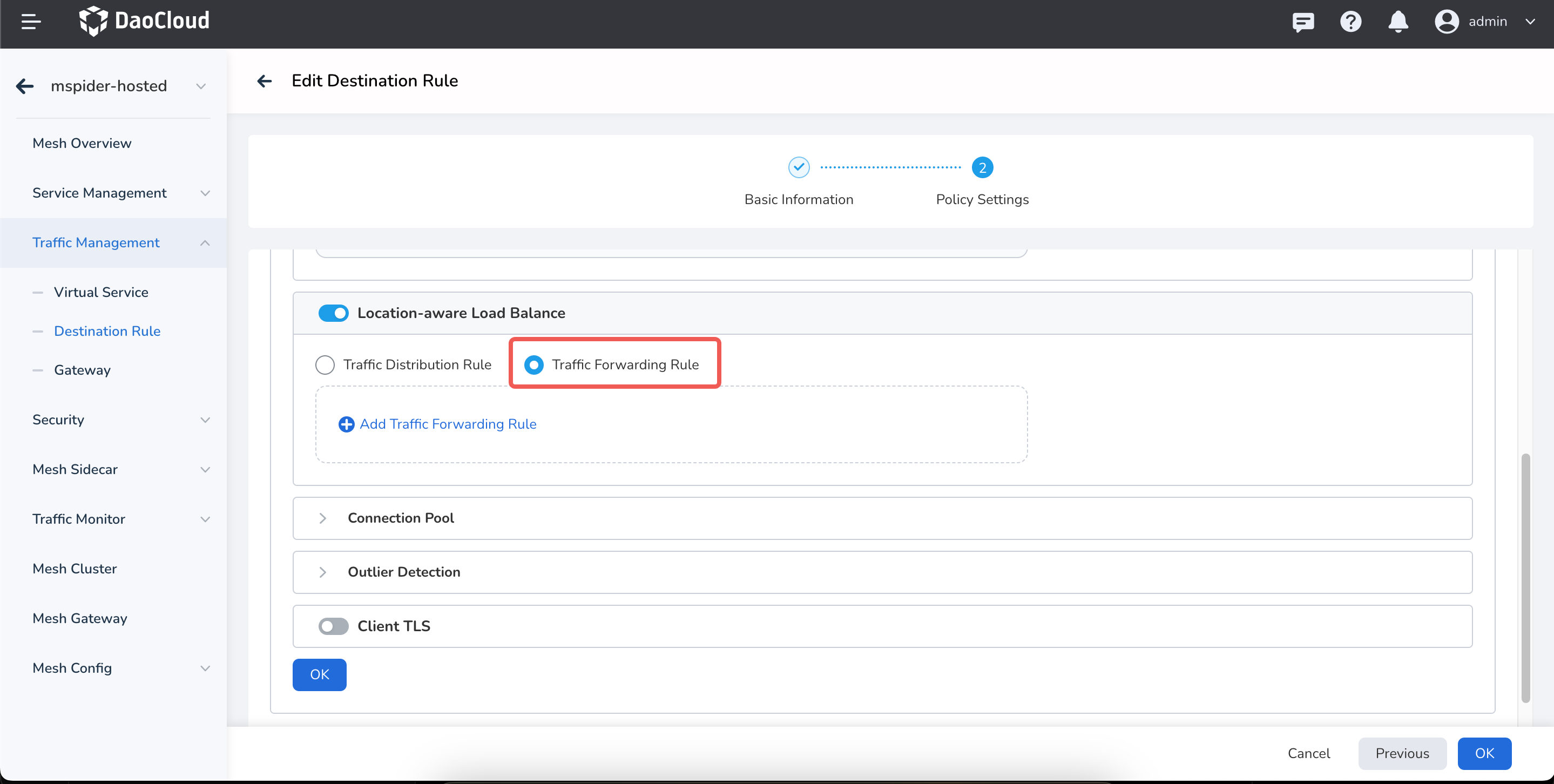Enable the Client TLS switch
This screenshot has height=784, width=1554.
click(x=333, y=626)
